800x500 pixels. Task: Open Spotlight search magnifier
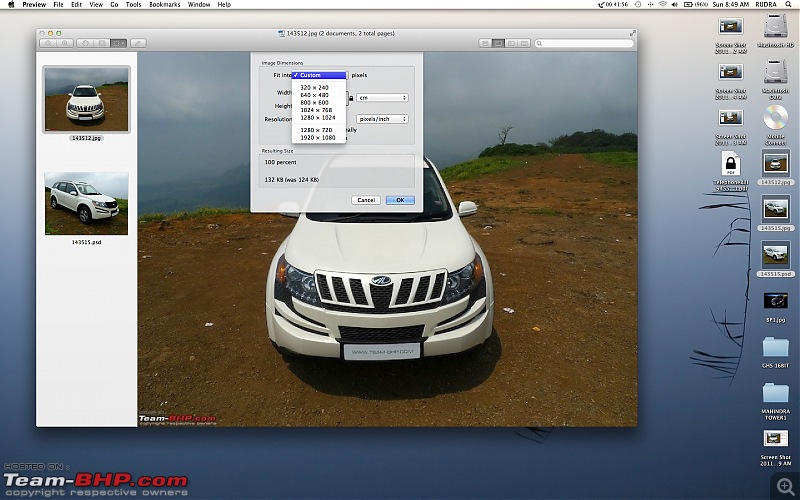tap(788, 4)
